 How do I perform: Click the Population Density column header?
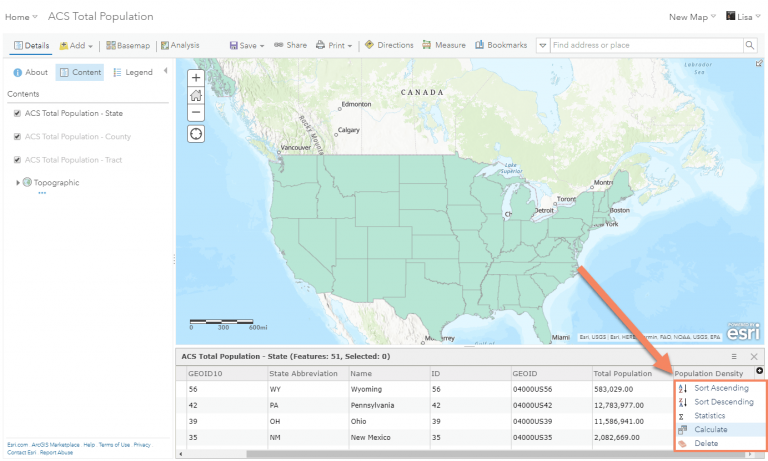click(x=709, y=373)
